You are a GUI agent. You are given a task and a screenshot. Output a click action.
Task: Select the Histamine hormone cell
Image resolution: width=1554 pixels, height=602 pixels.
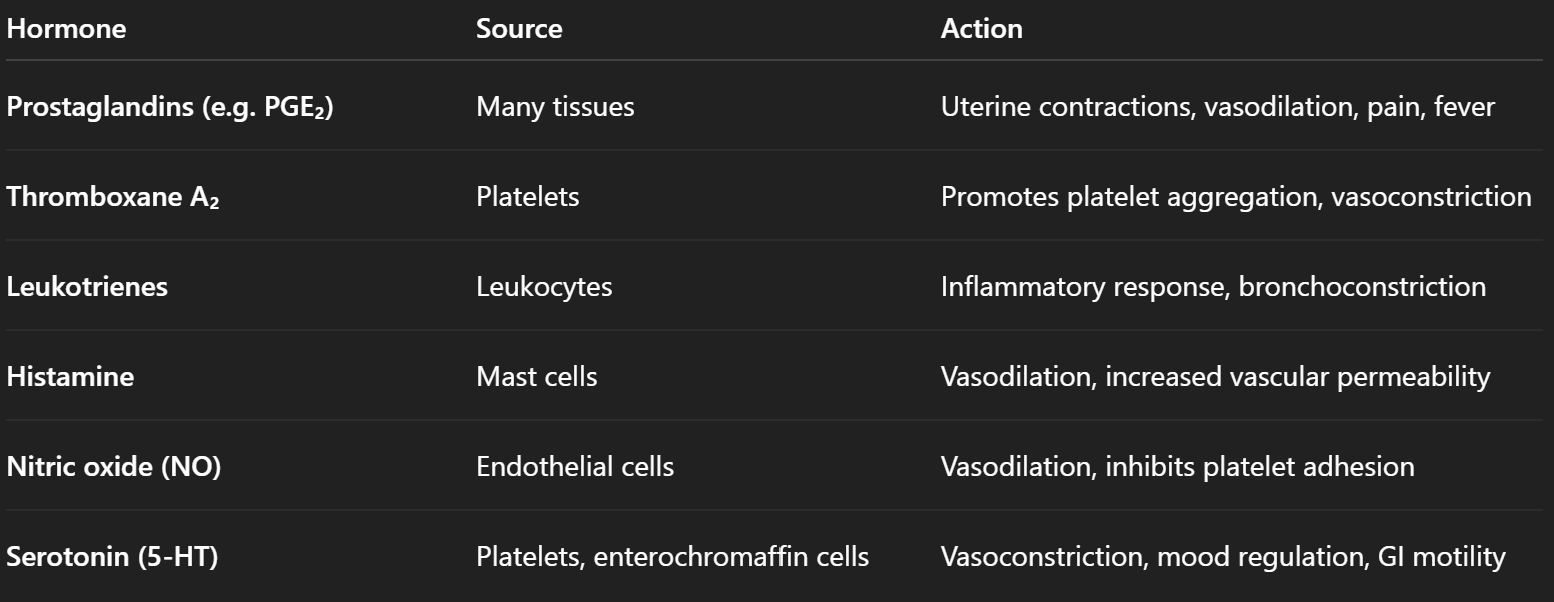(70, 377)
